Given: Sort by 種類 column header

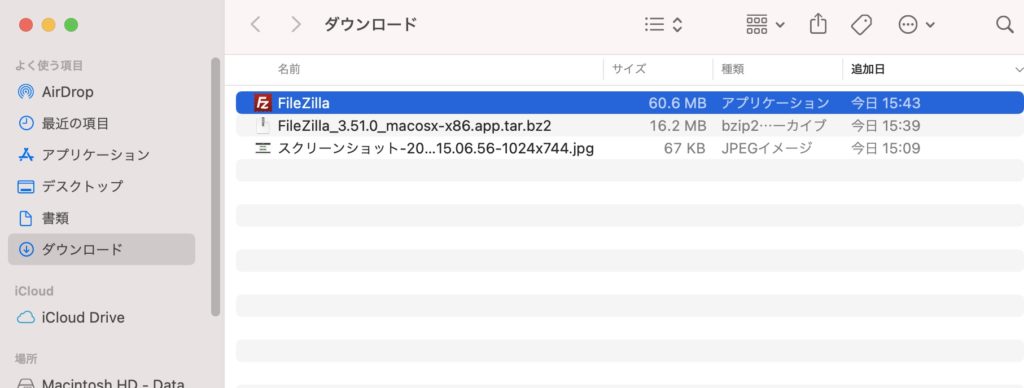Looking at the screenshot, I should 732,69.
